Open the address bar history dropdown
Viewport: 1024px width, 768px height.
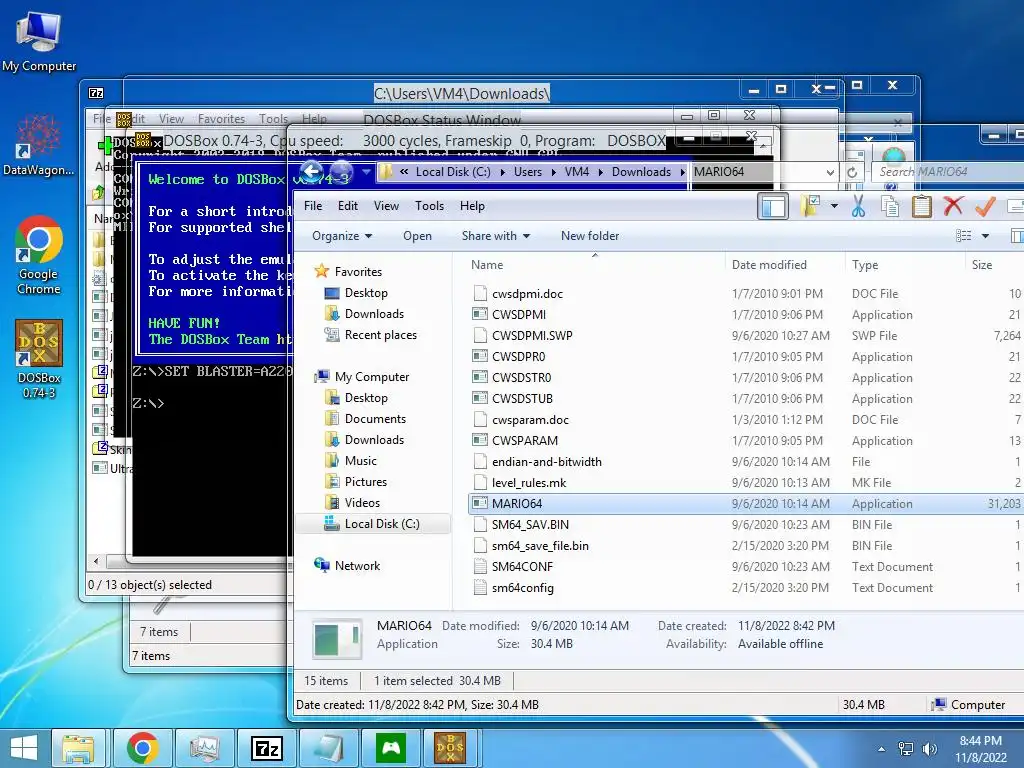coord(830,173)
